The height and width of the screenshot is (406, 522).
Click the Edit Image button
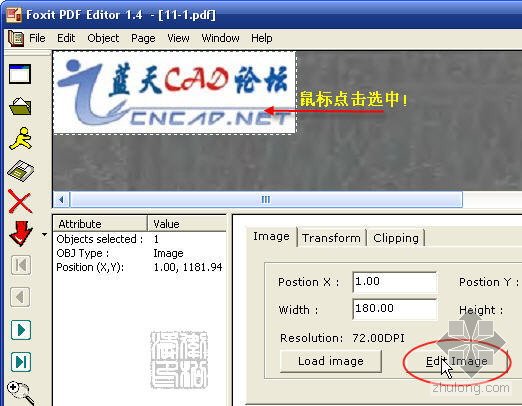click(x=456, y=361)
